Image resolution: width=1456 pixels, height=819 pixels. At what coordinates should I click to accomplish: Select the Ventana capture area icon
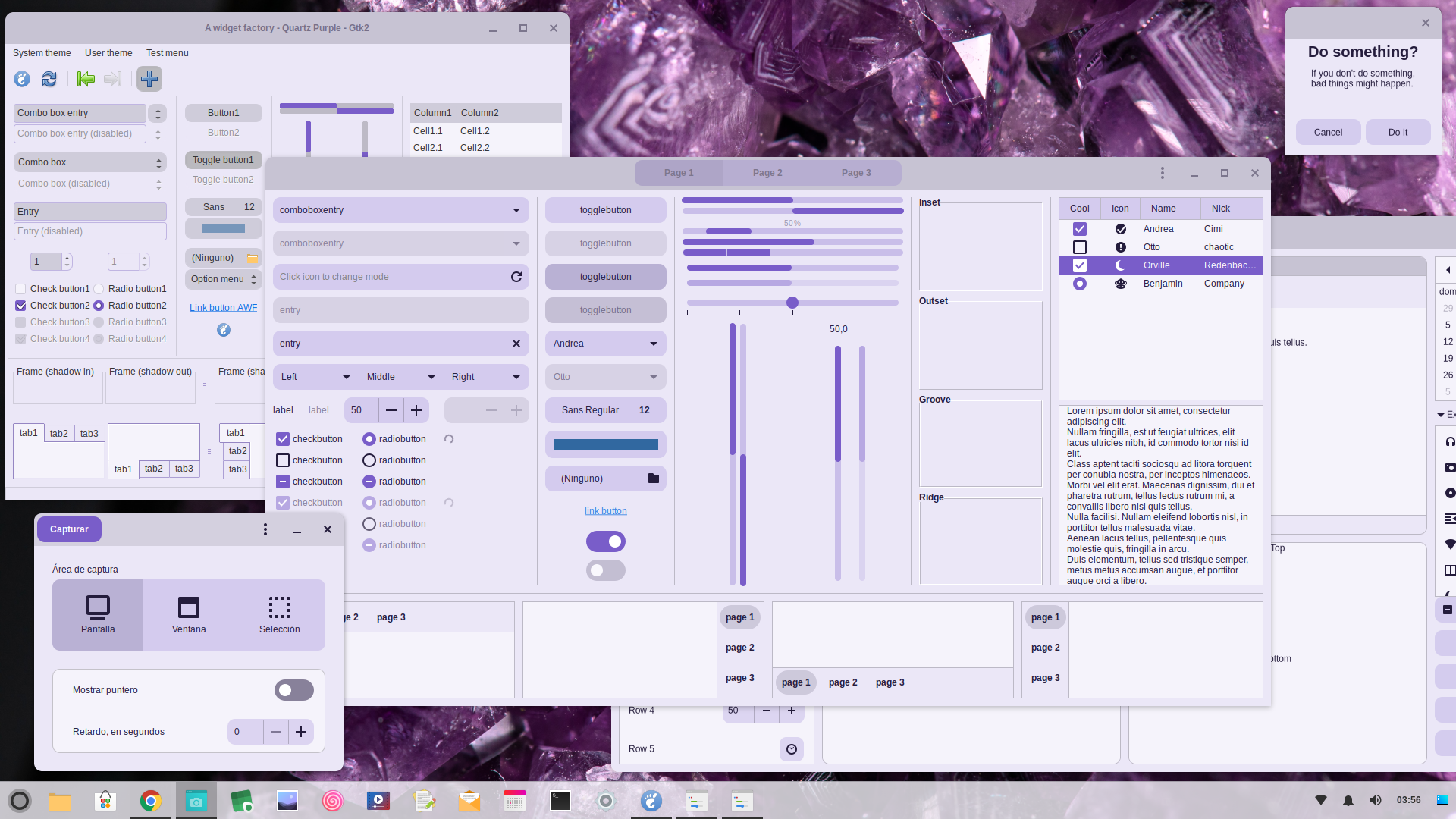[189, 615]
